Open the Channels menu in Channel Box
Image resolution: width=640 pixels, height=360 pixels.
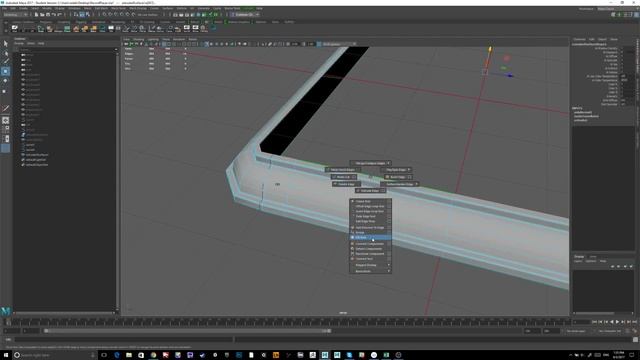pyautogui.click(x=579, y=40)
